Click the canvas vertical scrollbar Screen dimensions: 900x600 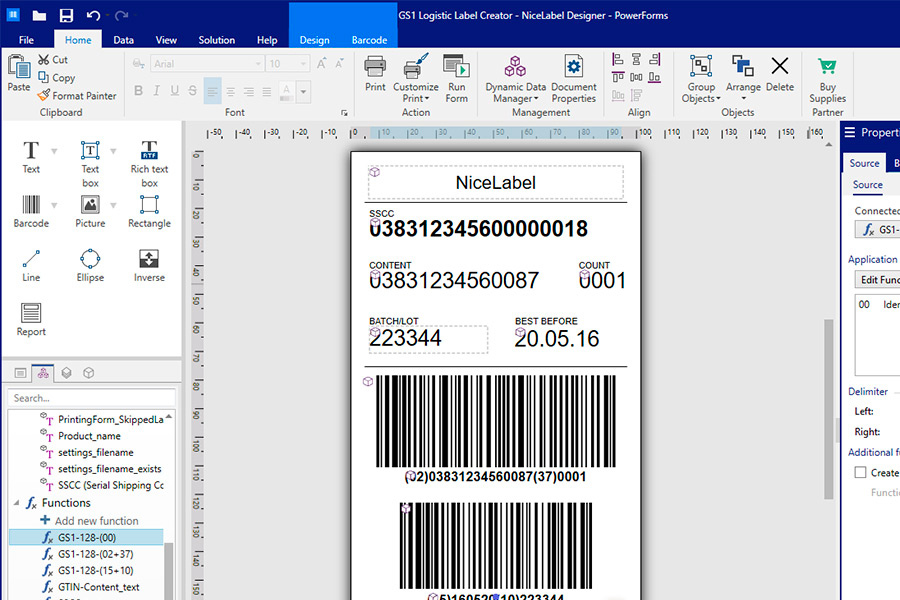click(x=828, y=409)
